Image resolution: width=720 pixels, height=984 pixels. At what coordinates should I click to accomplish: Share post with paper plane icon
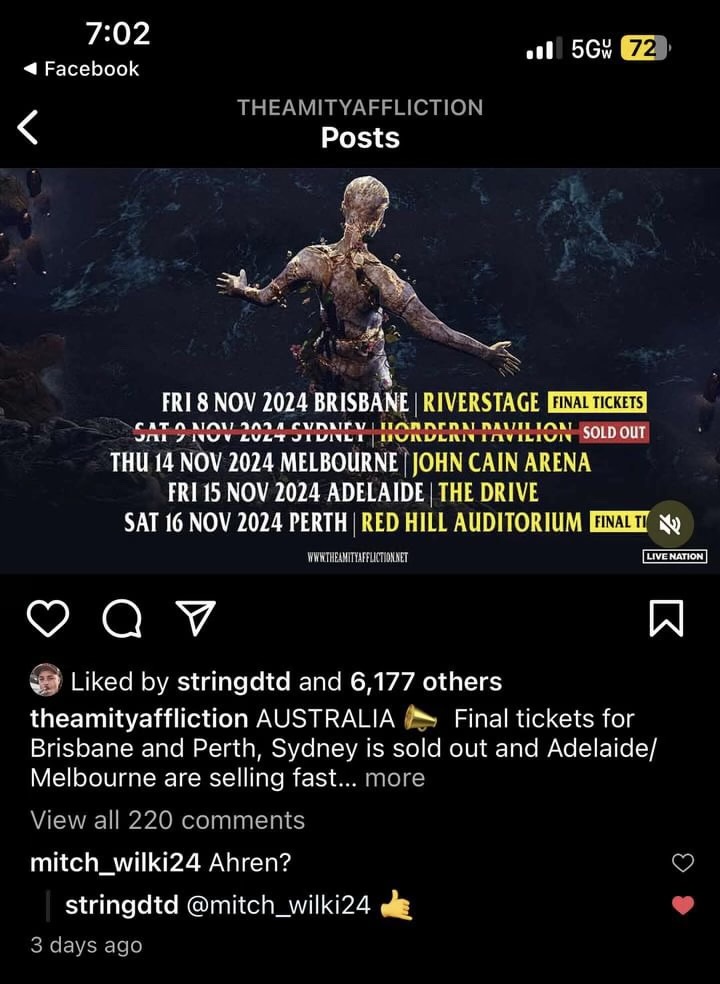pos(195,618)
